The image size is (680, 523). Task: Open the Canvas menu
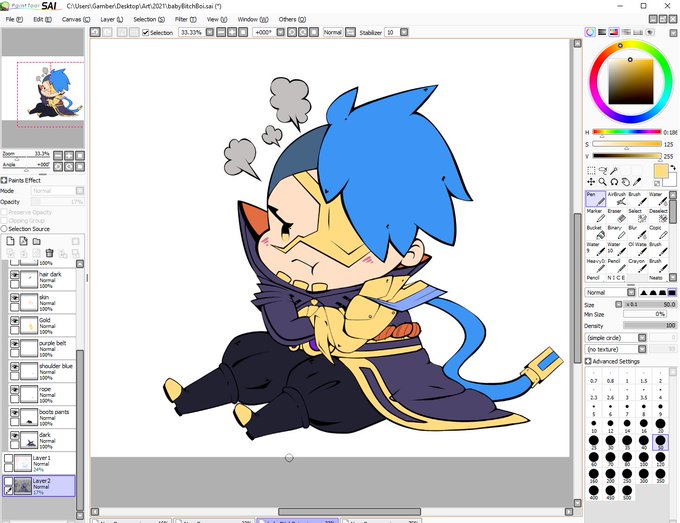tap(76, 20)
